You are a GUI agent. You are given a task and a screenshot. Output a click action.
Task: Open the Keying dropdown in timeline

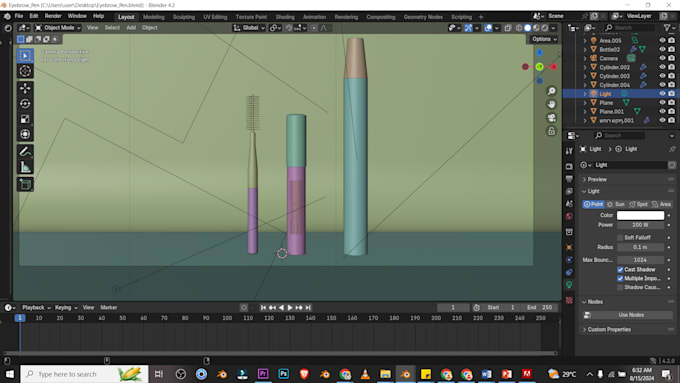click(x=66, y=308)
